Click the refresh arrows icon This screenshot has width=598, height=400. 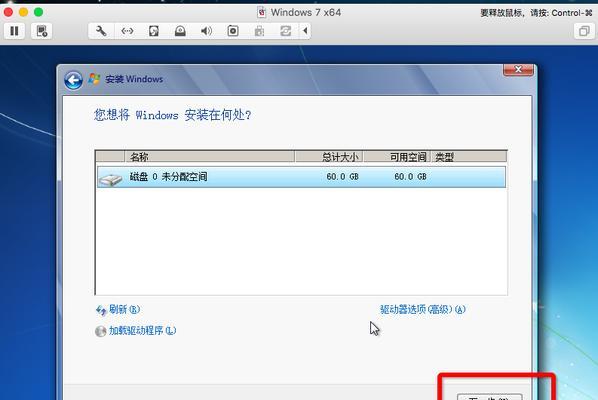pos(101,310)
